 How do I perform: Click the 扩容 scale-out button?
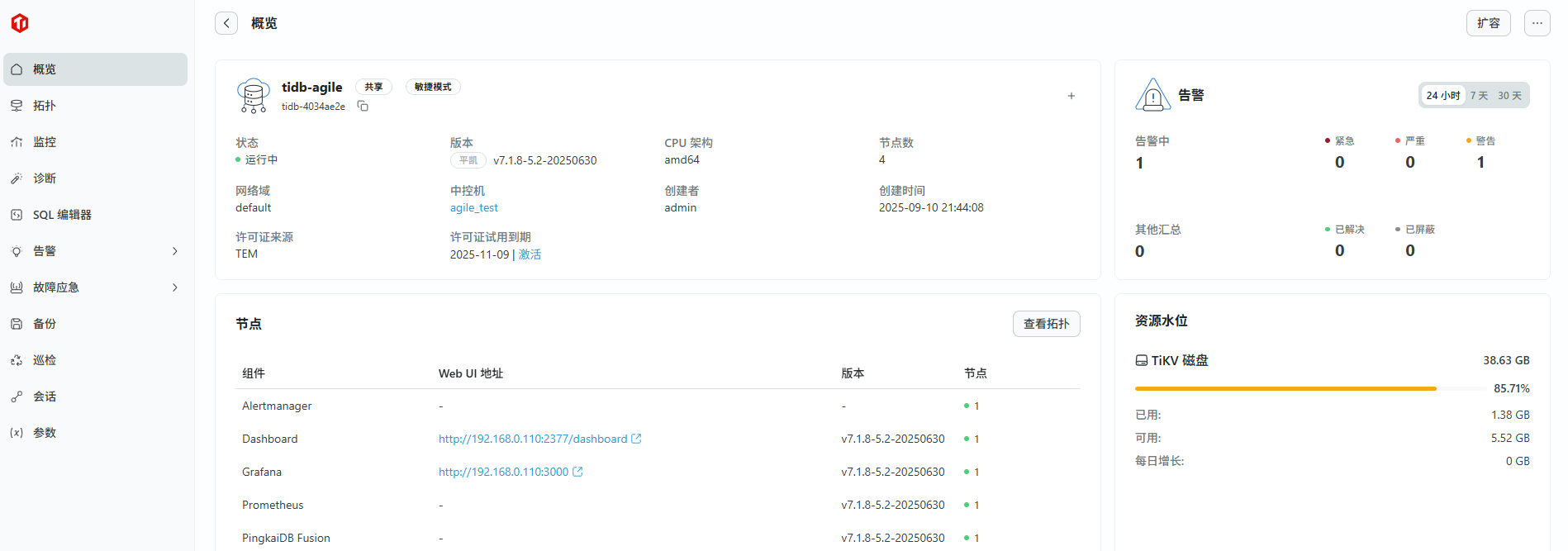coord(1488,23)
